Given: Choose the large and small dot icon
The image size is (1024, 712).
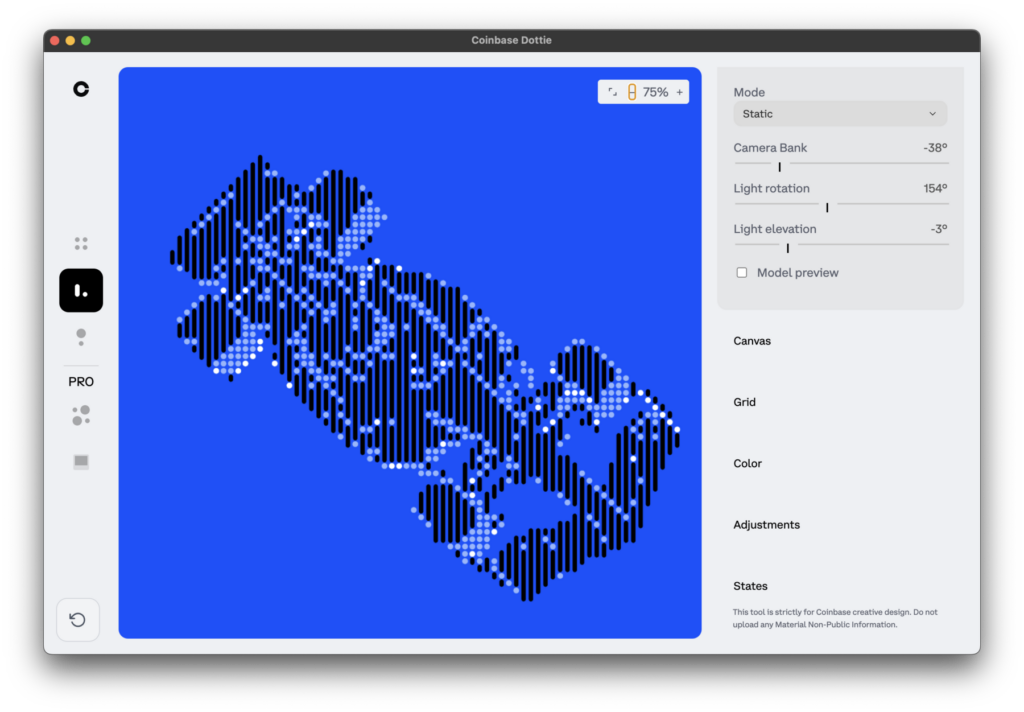Looking at the screenshot, I should coord(81,336).
